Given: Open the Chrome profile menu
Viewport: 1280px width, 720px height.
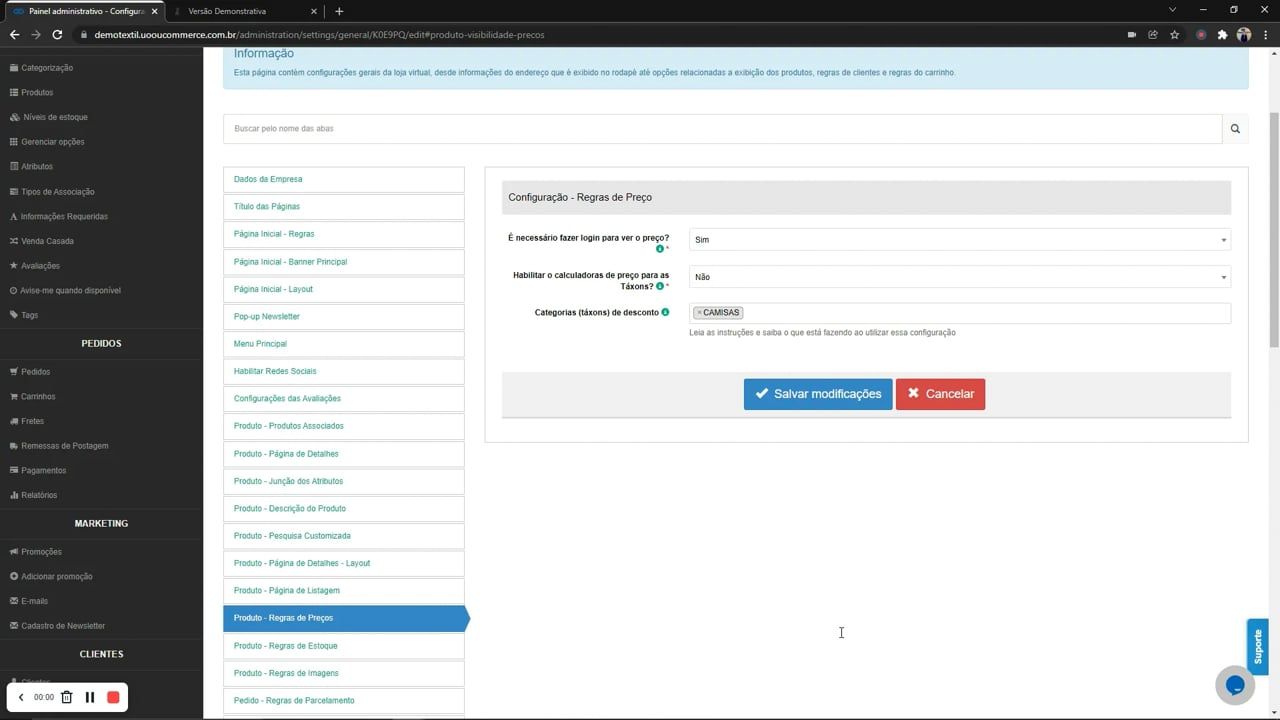Looking at the screenshot, I should point(1244,34).
